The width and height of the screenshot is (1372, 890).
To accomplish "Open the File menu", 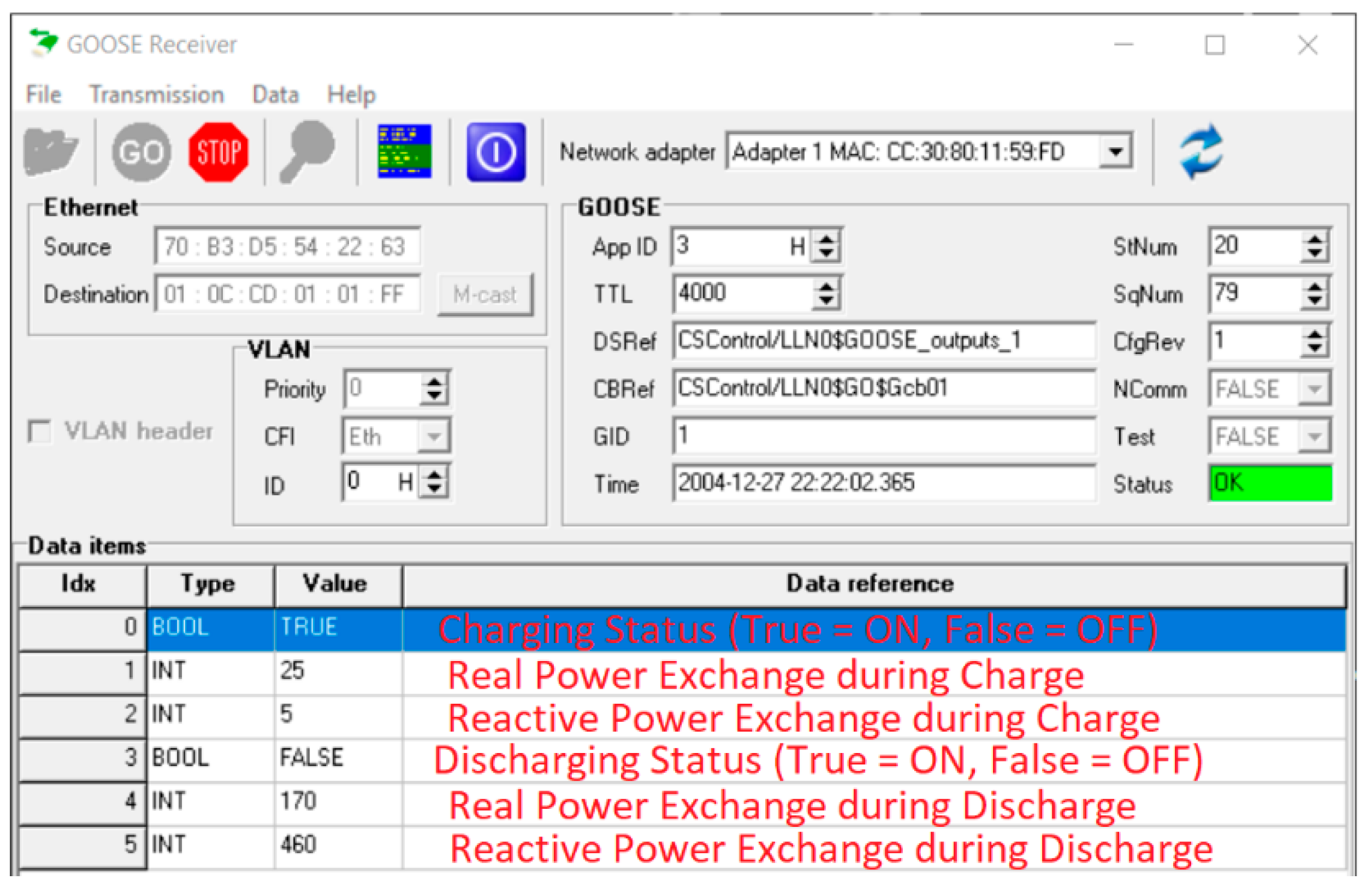I will pyautogui.click(x=43, y=94).
